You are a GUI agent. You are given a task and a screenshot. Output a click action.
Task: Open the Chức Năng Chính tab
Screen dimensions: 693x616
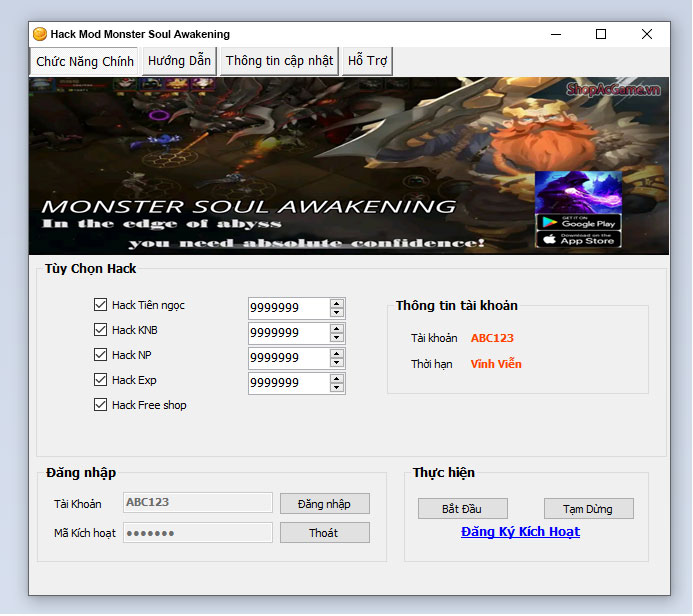[x=84, y=61]
